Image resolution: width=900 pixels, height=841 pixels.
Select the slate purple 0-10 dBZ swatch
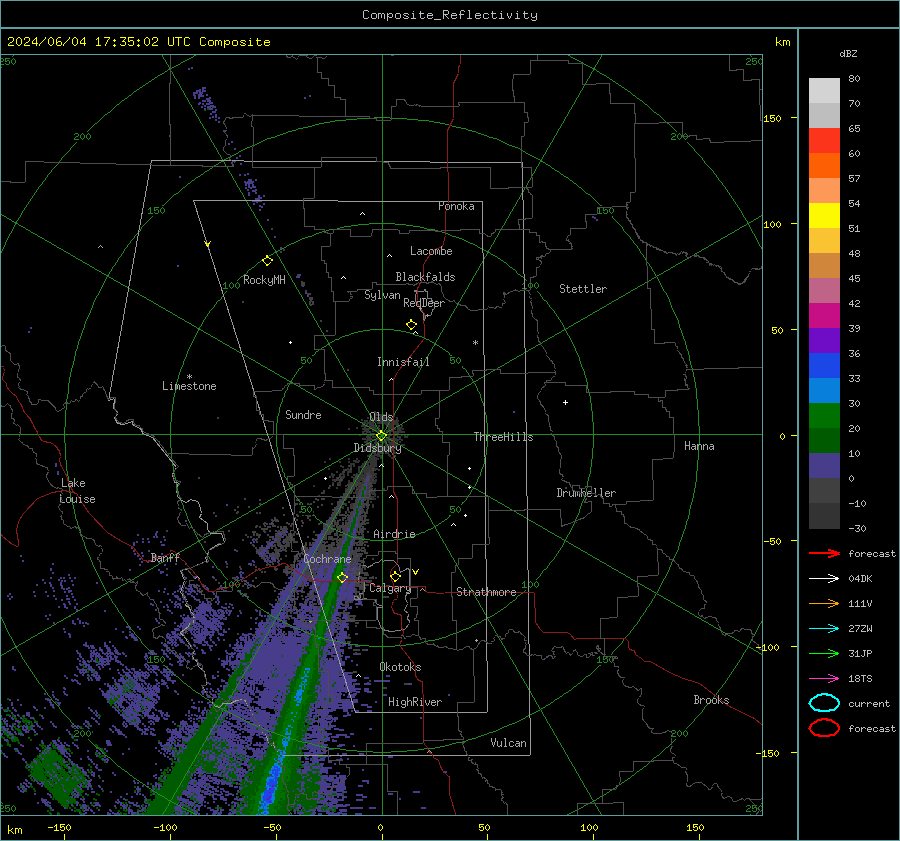click(x=824, y=466)
